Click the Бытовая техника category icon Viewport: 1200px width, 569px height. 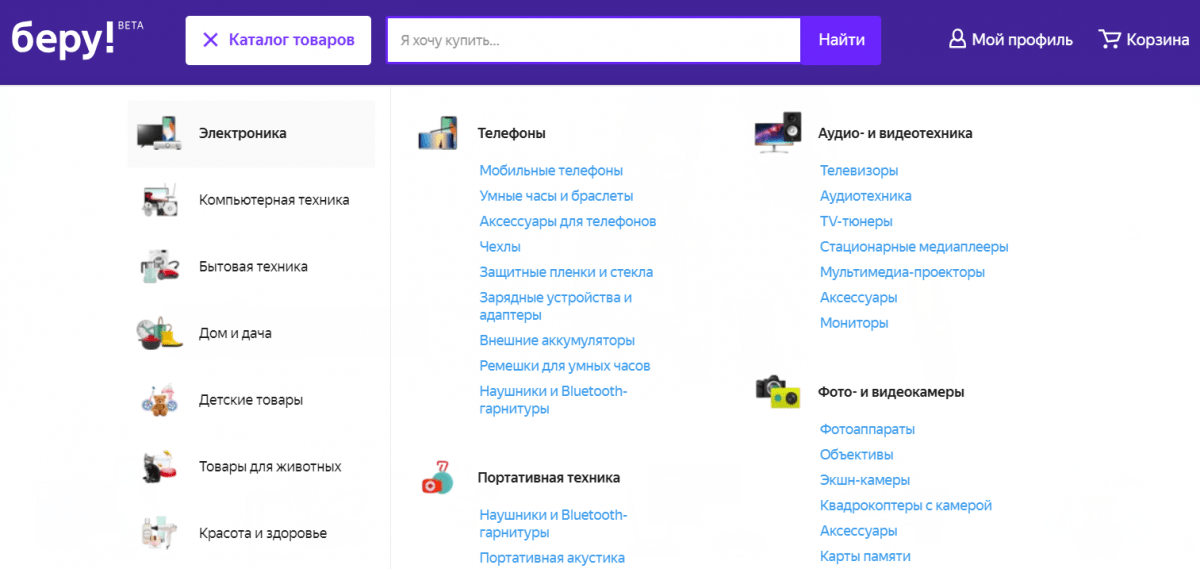point(159,267)
